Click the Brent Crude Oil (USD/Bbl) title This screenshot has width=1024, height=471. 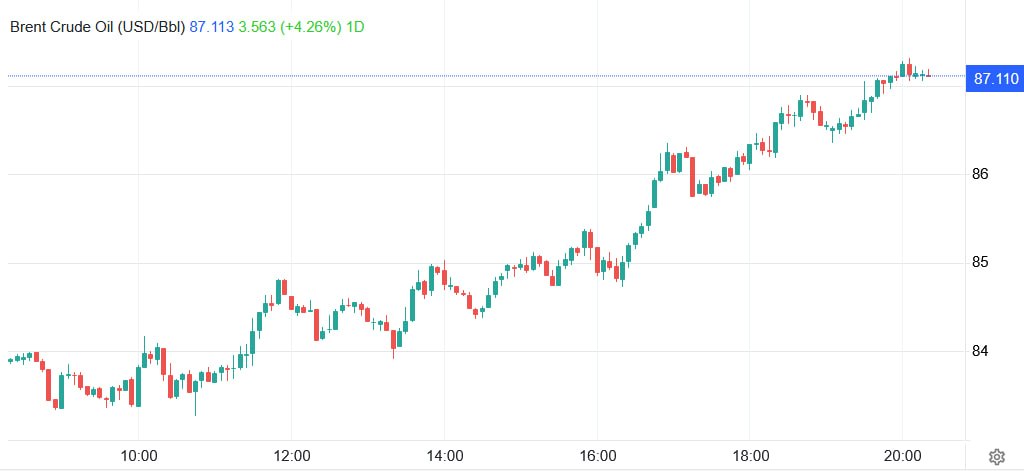97,27
